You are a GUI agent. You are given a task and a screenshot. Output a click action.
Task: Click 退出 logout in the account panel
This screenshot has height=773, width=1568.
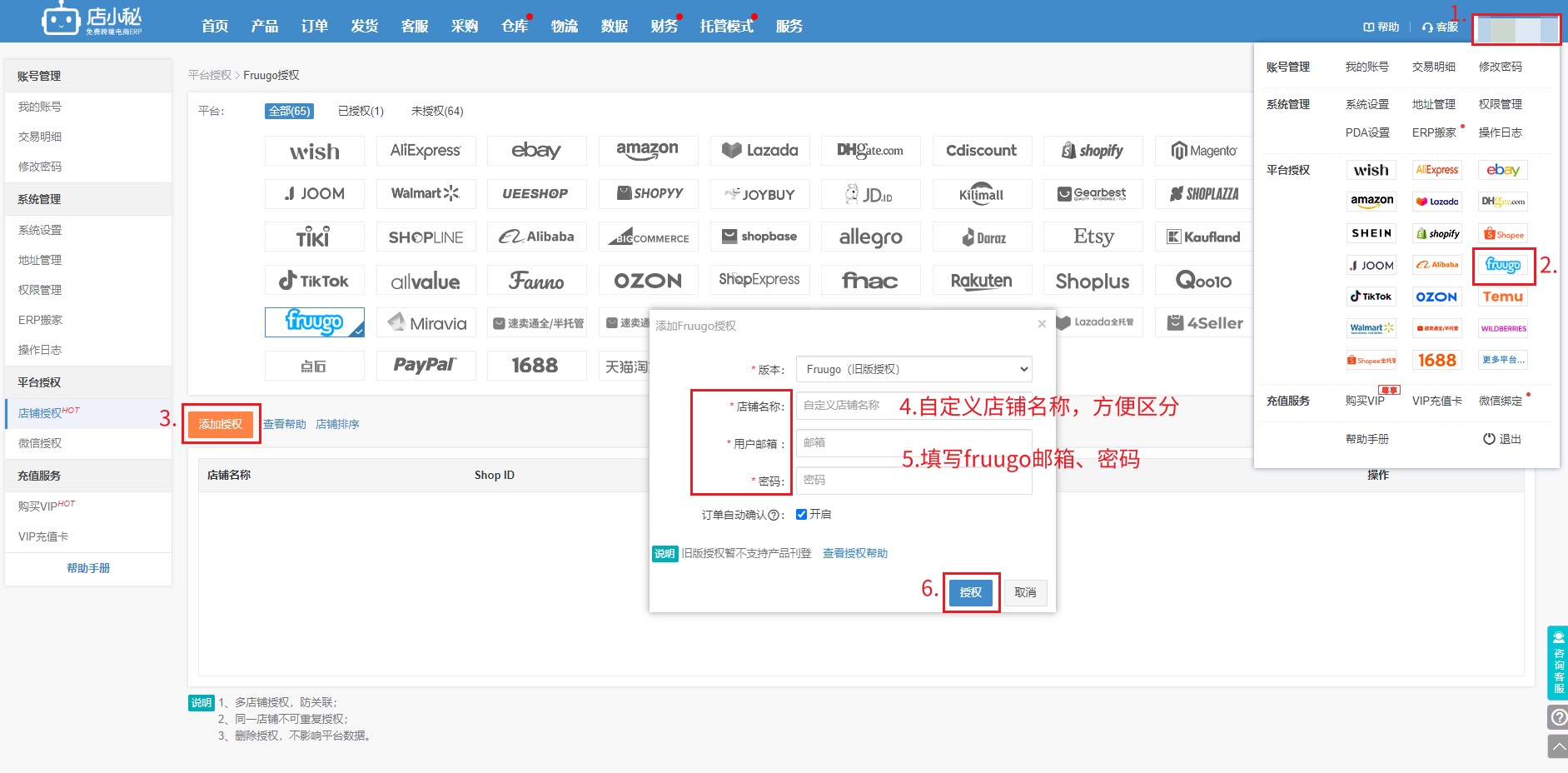1502,439
